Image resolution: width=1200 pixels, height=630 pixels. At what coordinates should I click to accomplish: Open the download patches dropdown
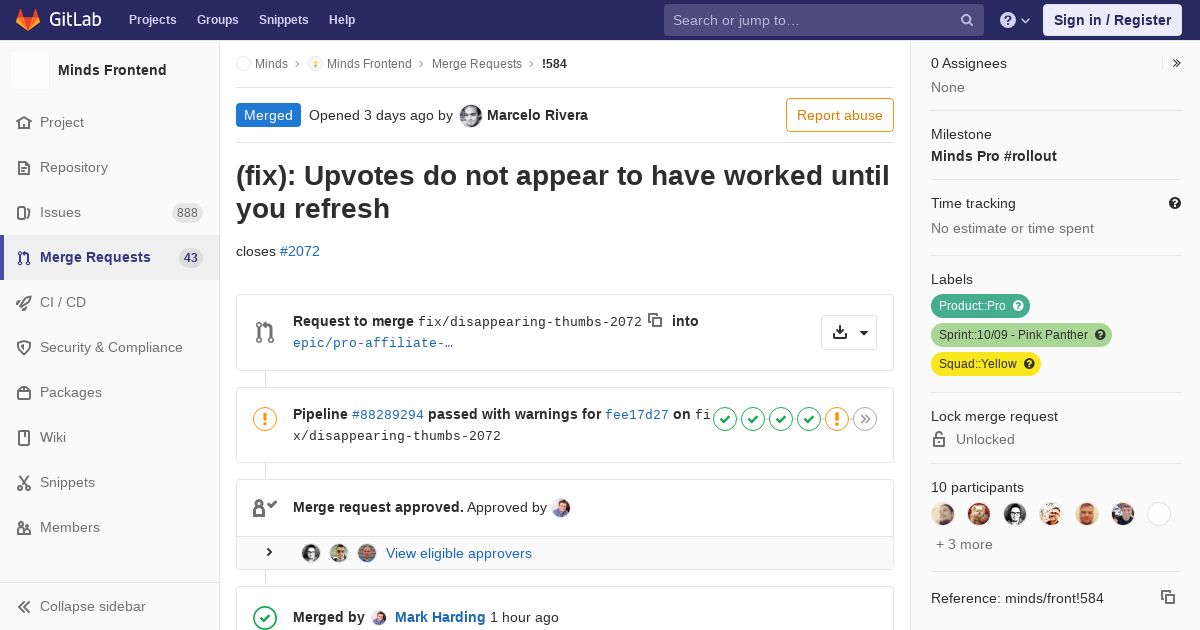[849, 333]
